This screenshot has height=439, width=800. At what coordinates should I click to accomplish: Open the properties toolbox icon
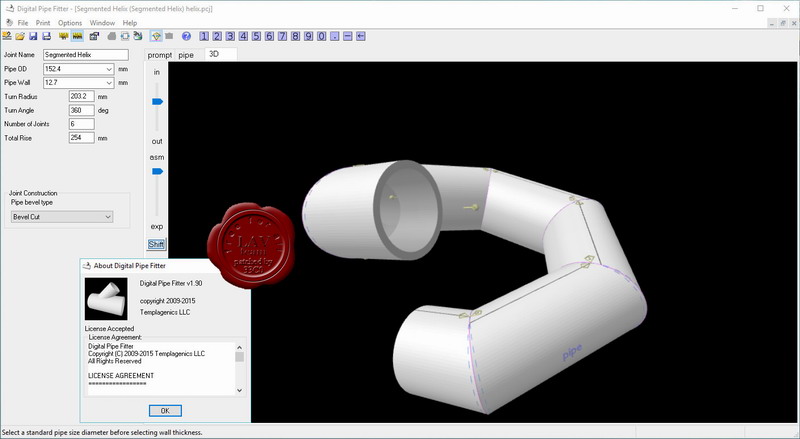coord(94,36)
